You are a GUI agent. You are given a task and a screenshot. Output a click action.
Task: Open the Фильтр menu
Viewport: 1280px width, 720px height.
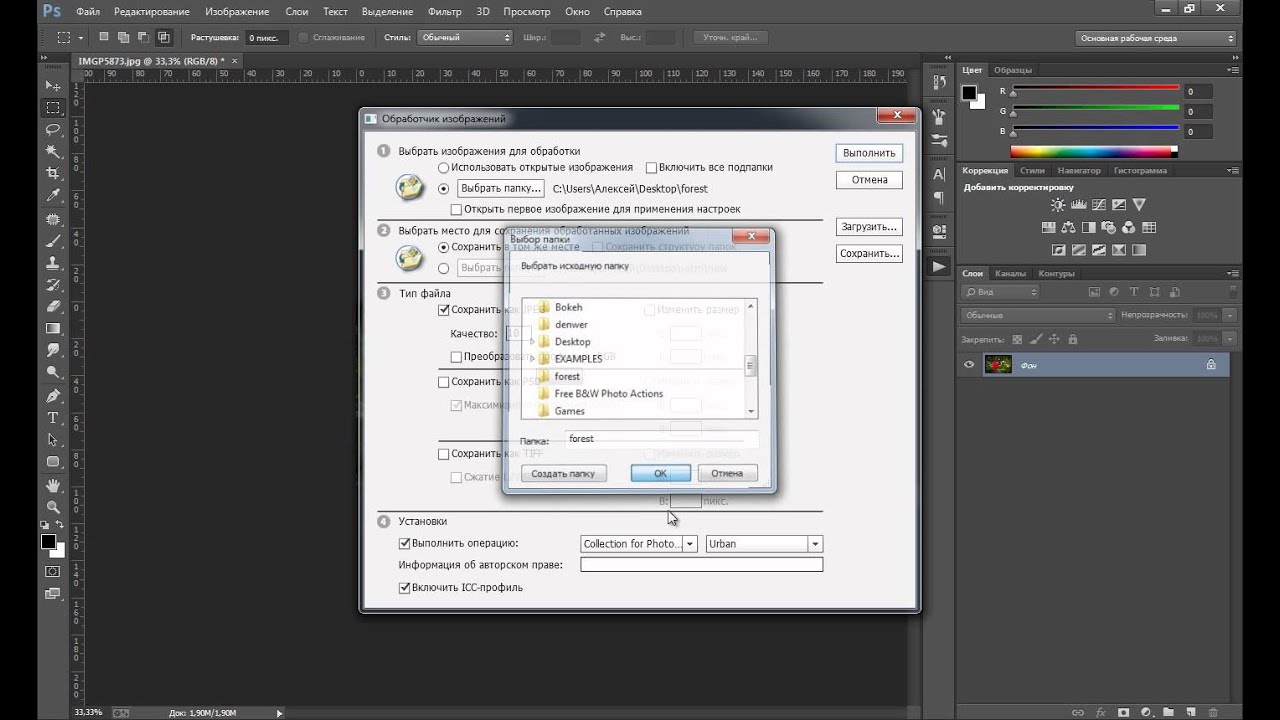(444, 12)
